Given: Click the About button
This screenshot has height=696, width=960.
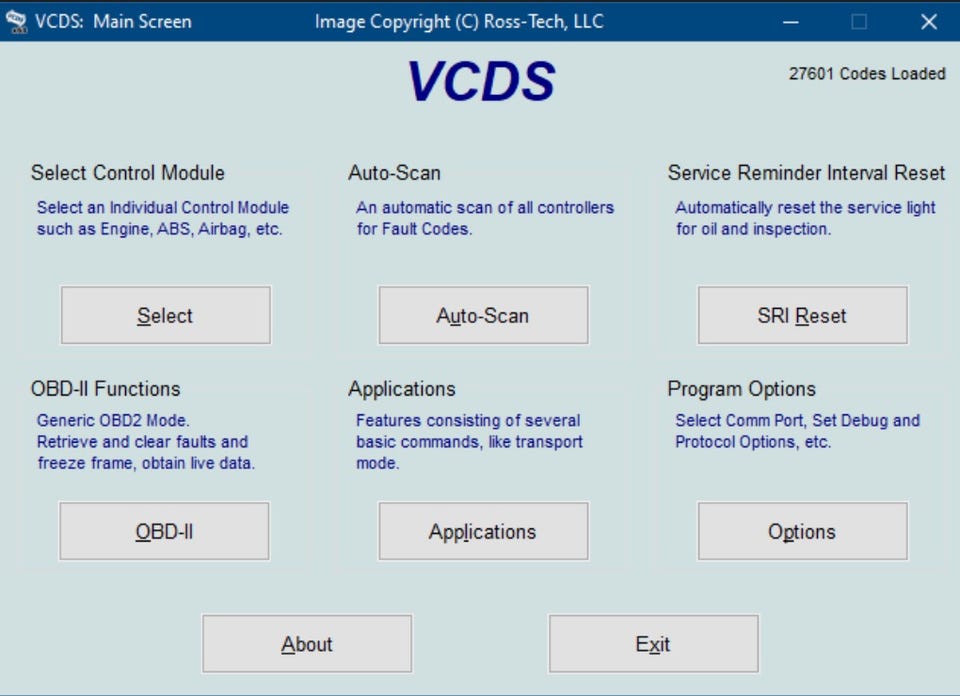Looking at the screenshot, I should [307, 644].
